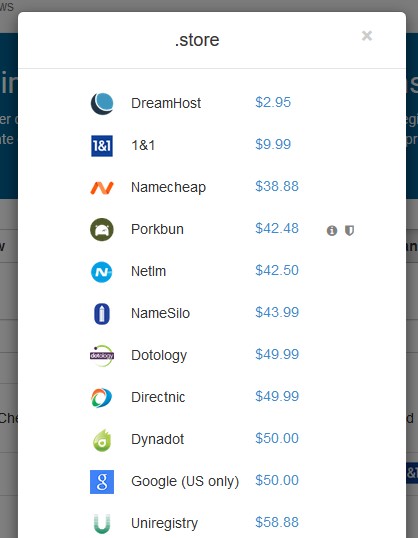Open DreamHost $2.95 price link
Image resolution: width=418 pixels, height=538 pixels.
click(273, 102)
